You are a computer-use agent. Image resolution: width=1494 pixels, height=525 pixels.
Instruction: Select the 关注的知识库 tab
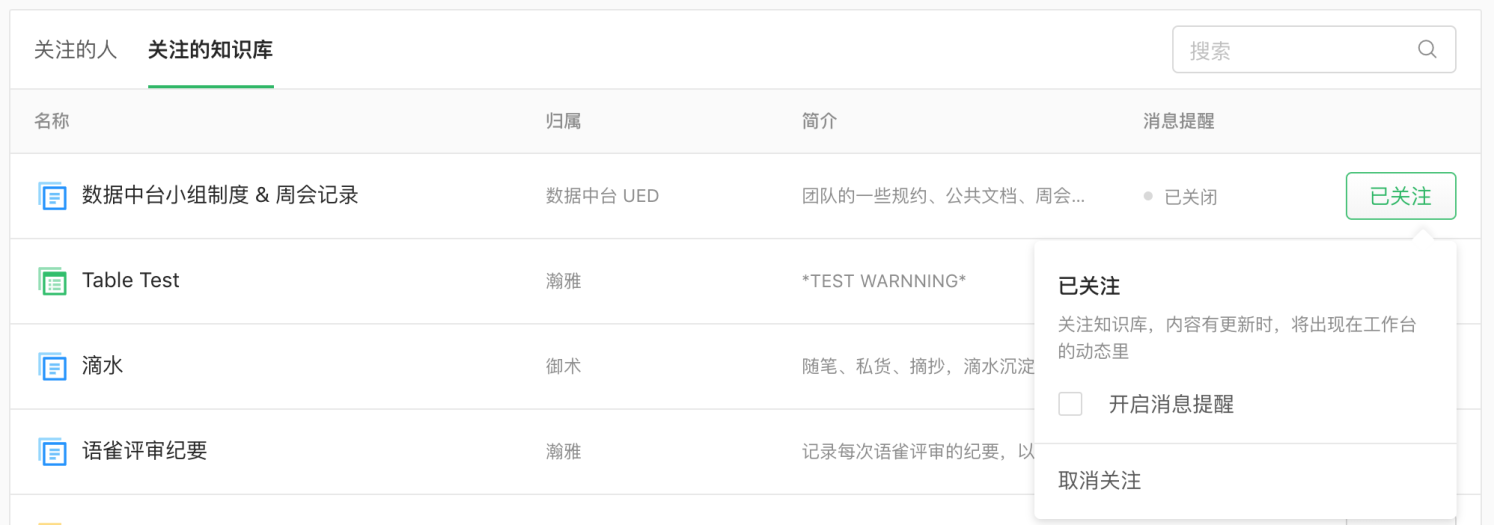coord(210,50)
